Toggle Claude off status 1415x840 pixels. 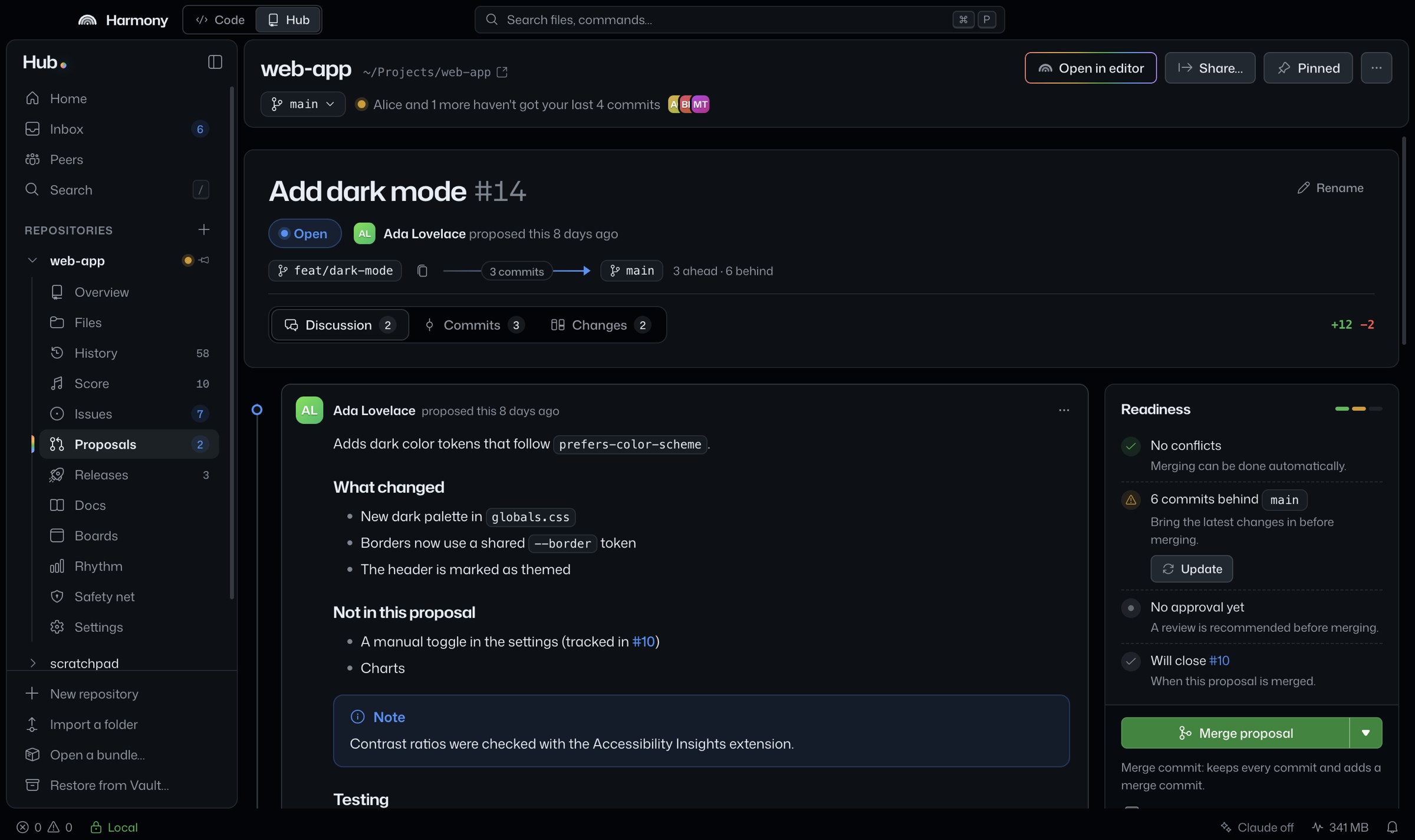(x=1257, y=827)
